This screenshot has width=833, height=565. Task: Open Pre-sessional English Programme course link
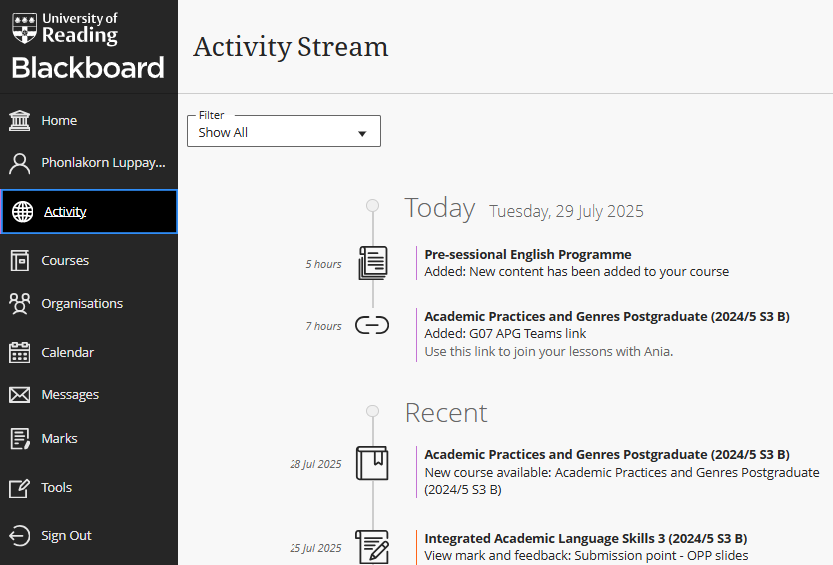527,255
